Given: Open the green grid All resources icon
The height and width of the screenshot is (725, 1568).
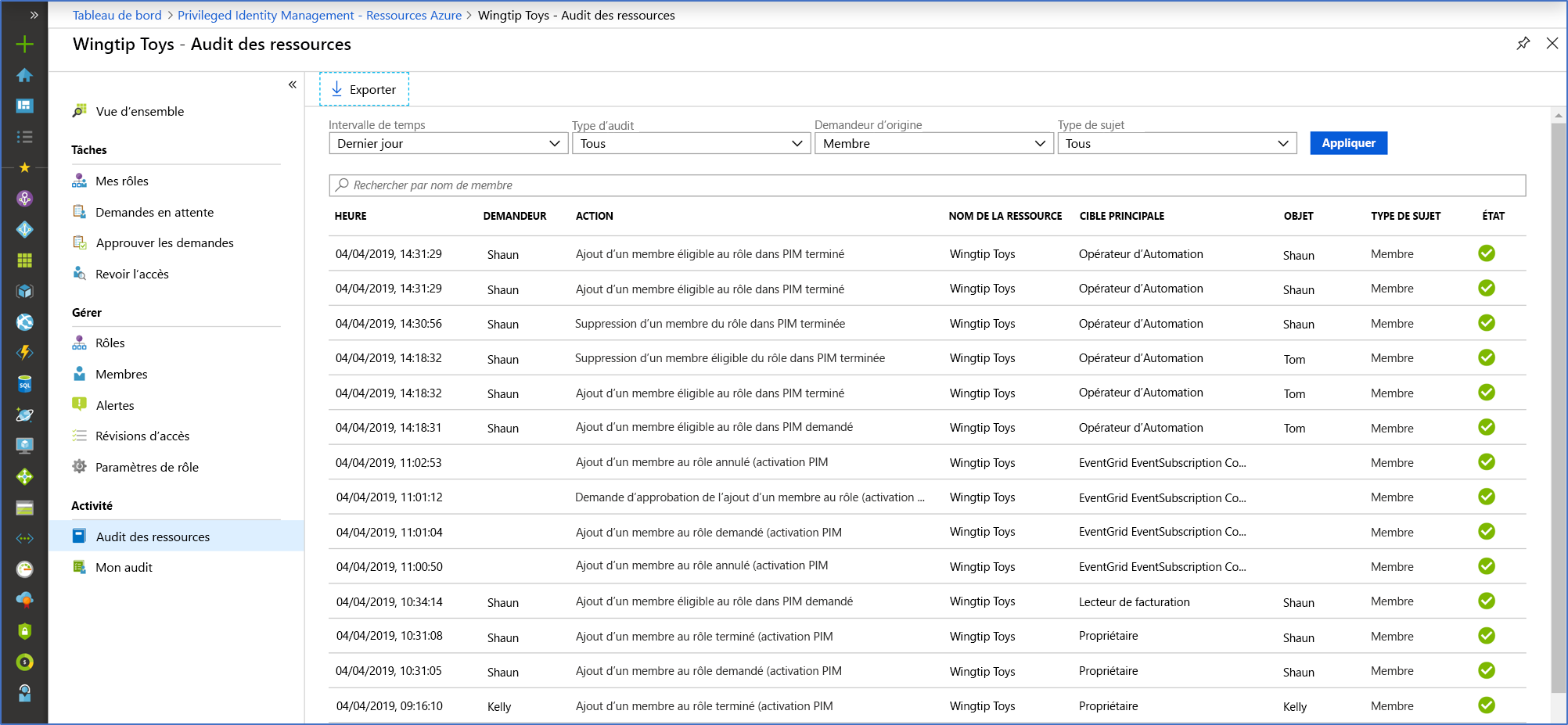Looking at the screenshot, I should point(25,260).
